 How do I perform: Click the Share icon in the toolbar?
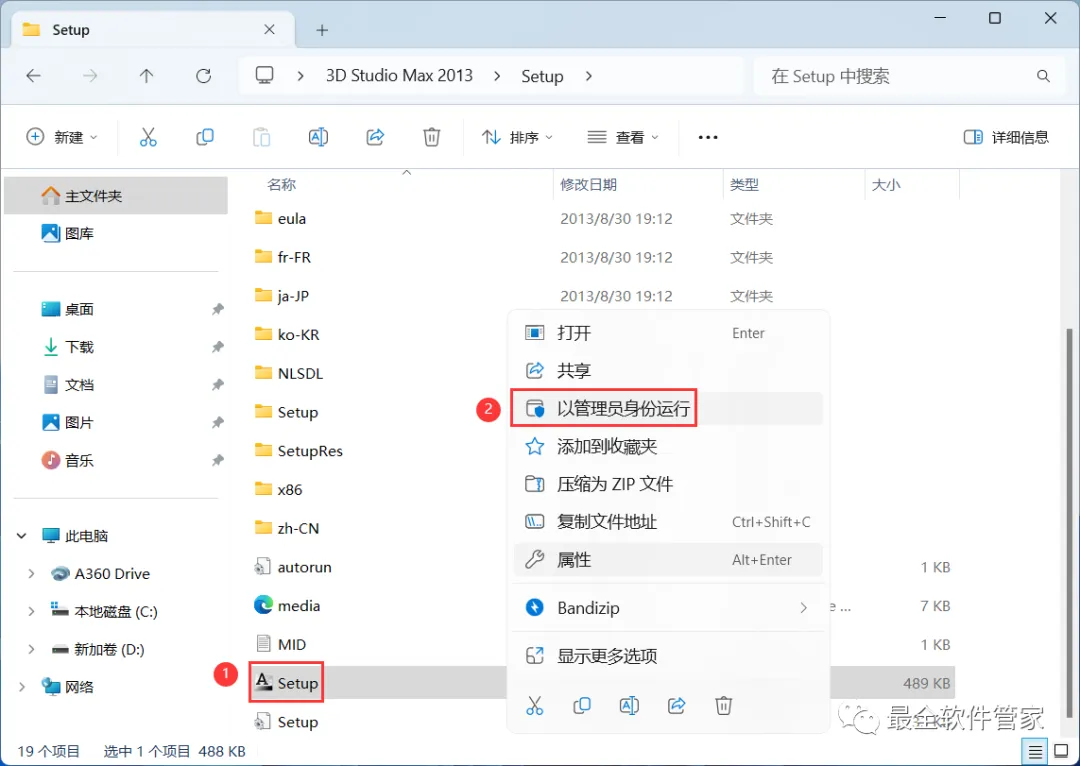375,137
